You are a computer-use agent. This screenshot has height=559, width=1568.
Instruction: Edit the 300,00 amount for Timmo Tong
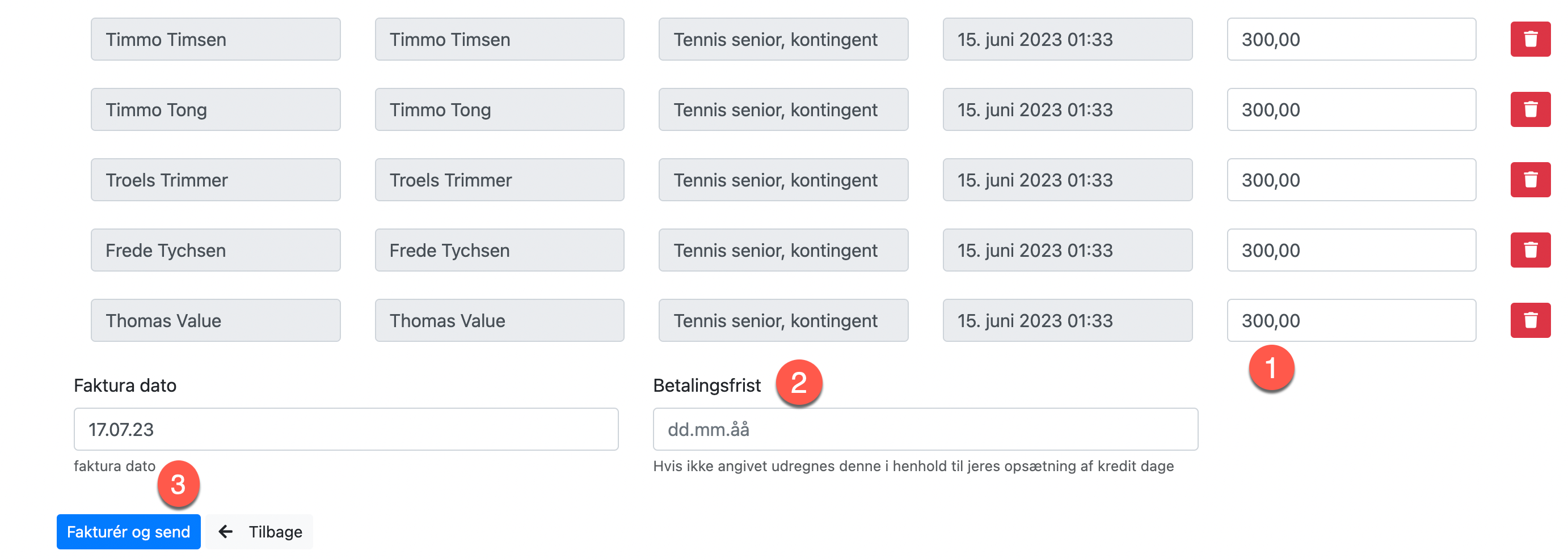click(1351, 109)
